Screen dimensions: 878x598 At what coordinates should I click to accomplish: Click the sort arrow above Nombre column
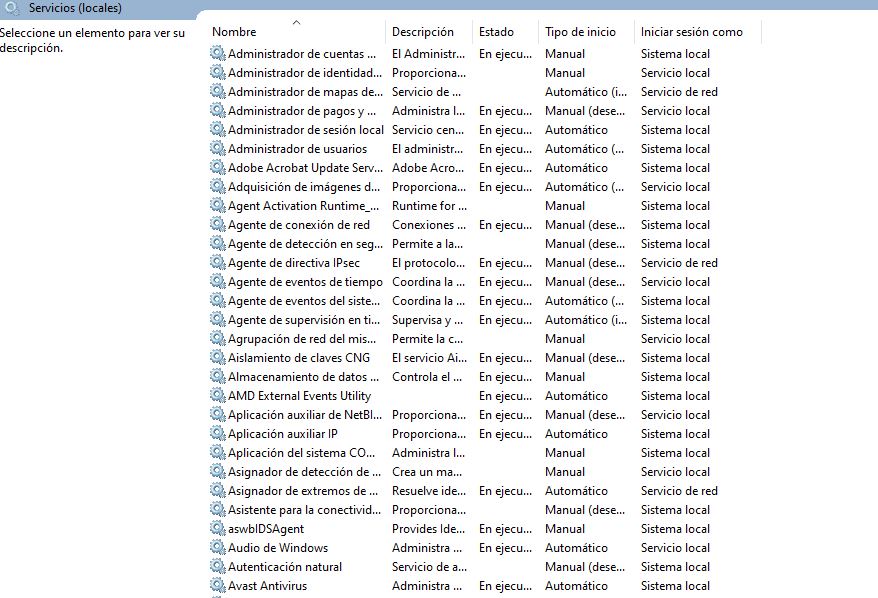(297, 22)
